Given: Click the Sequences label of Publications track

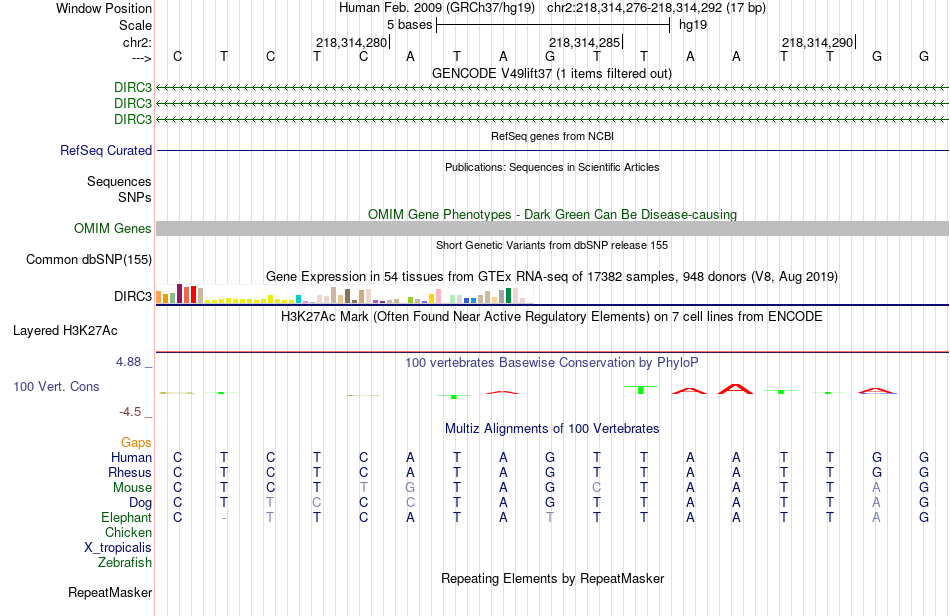Looking at the screenshot, I should (x=119, y=181).
